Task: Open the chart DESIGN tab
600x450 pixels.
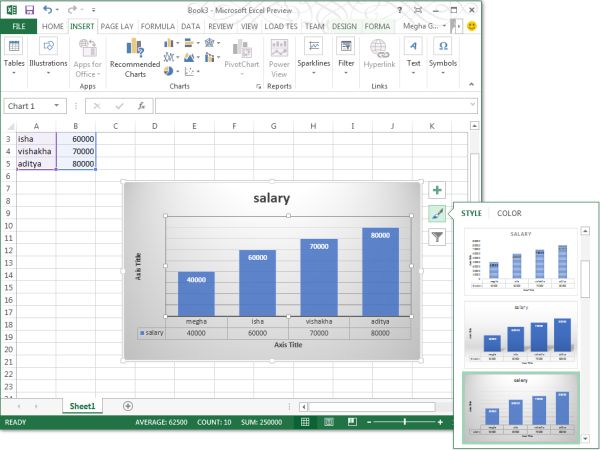Action: coord(344,26)
